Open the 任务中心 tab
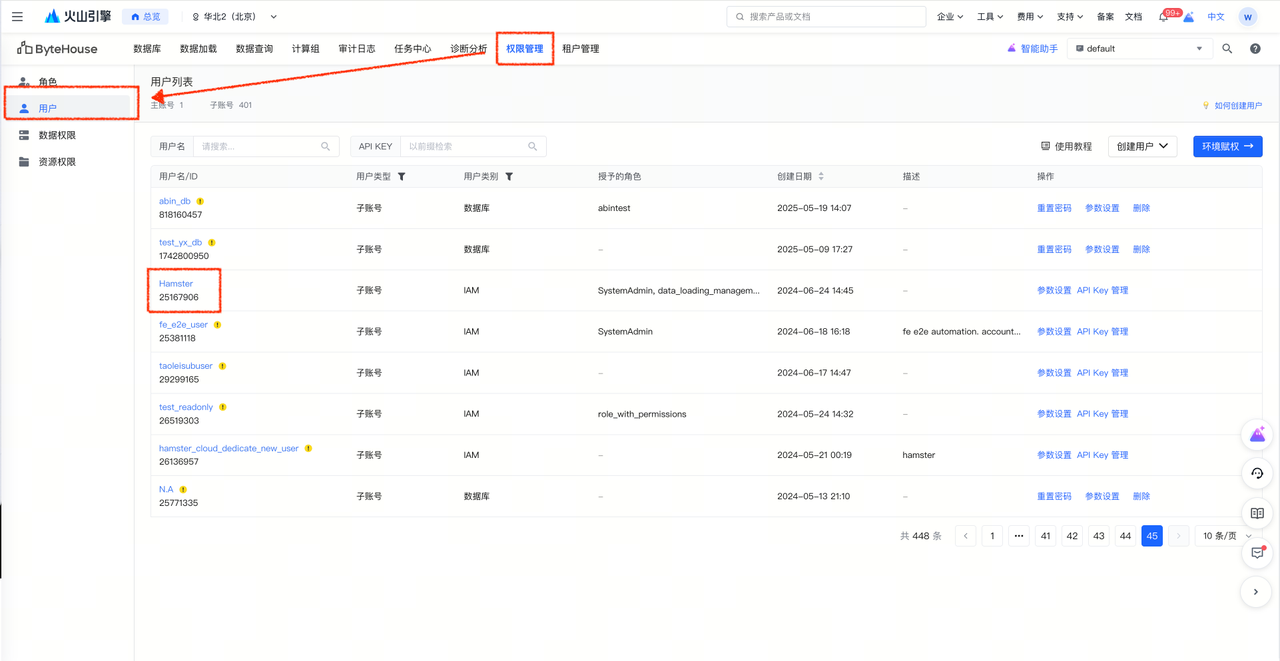 pos(413,49)
